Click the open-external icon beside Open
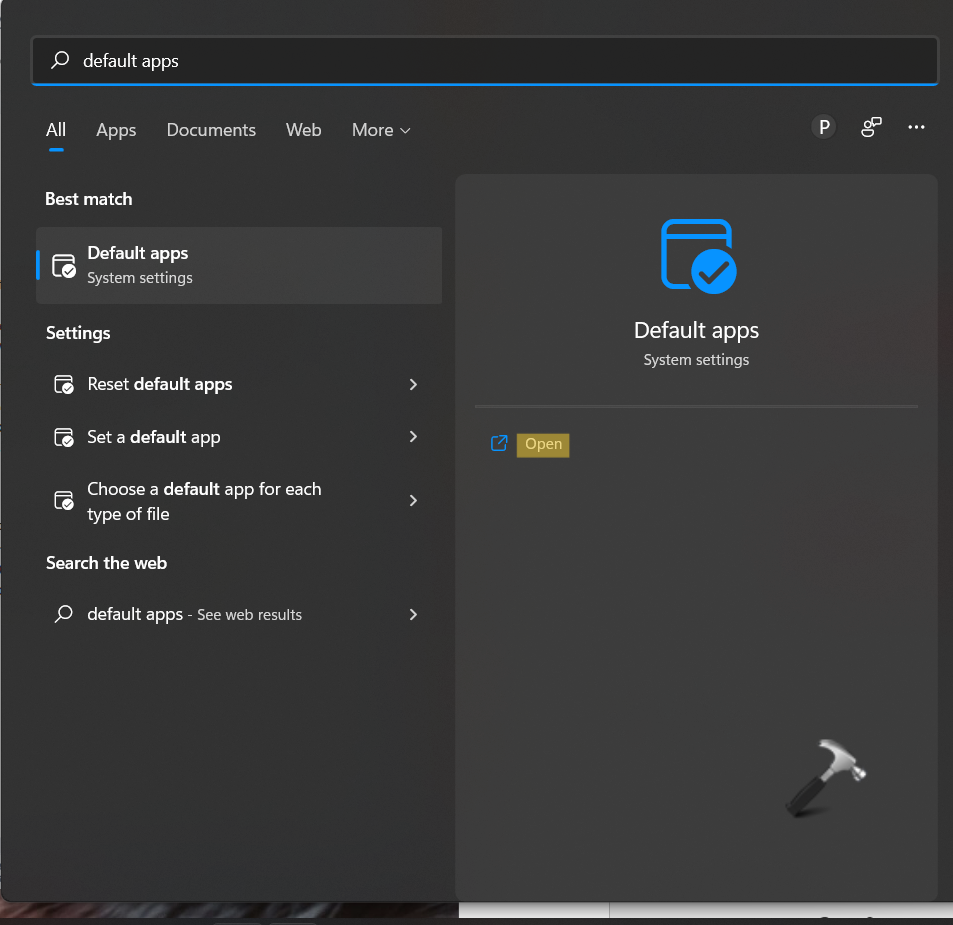 [x=499, y=444]
